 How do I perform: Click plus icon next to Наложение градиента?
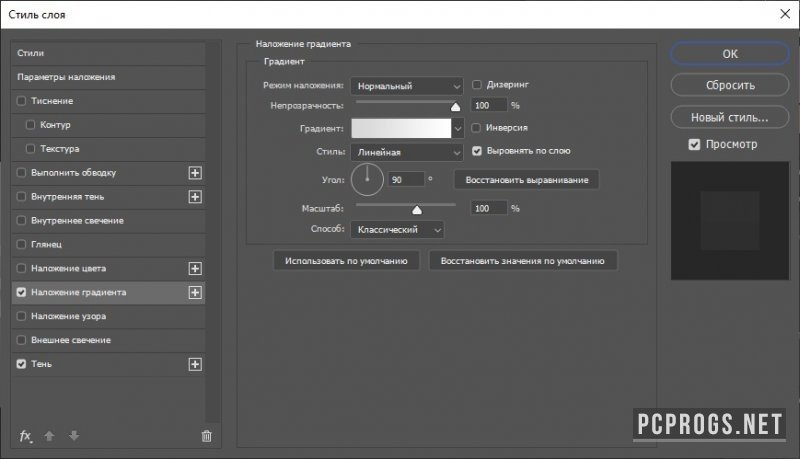(x=195, y=292)
